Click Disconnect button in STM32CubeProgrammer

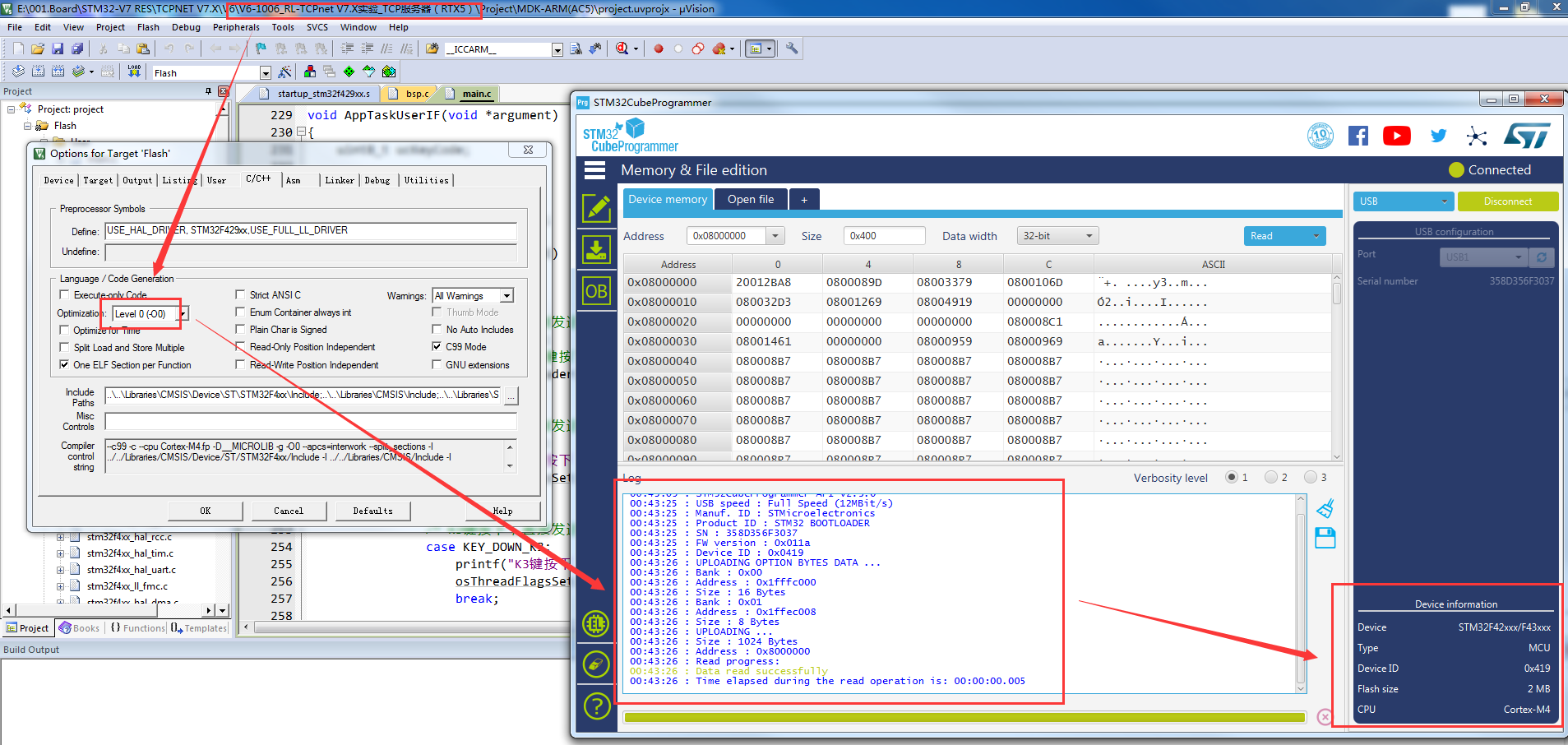[x=1508, y=201]
